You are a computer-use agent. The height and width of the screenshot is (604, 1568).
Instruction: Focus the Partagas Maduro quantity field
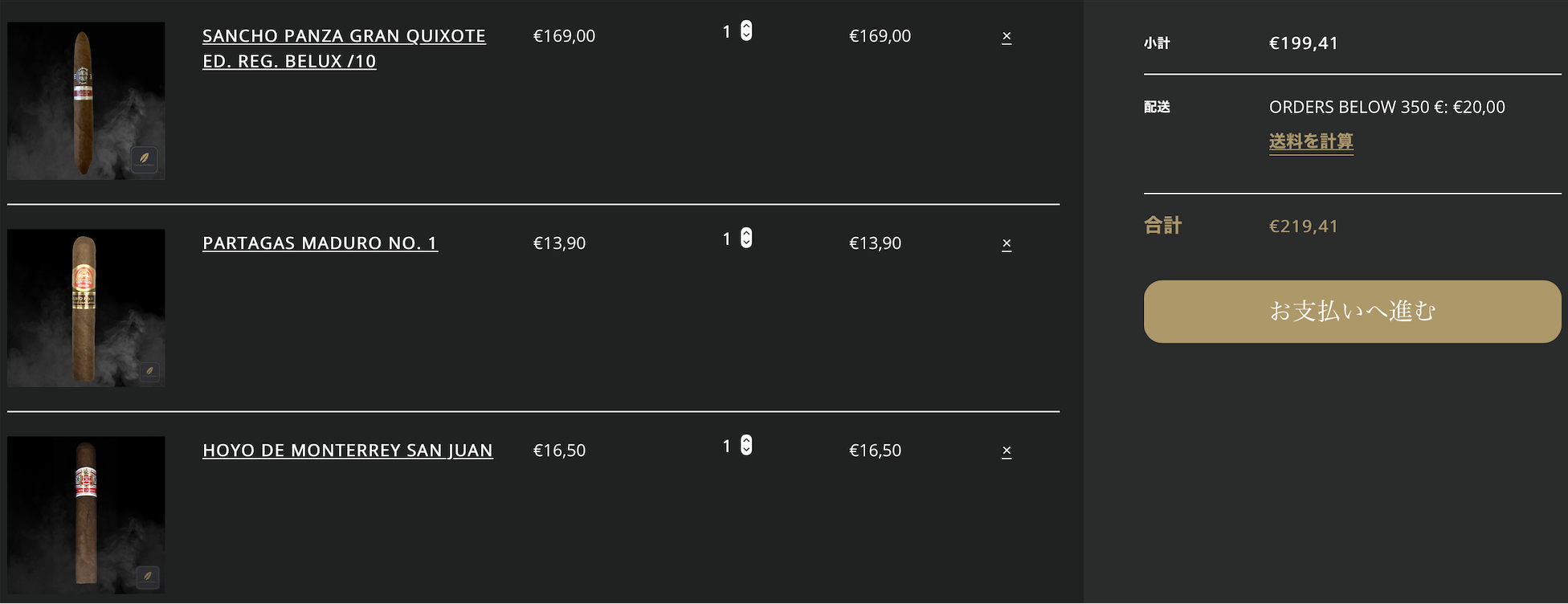tap(728, 239)
